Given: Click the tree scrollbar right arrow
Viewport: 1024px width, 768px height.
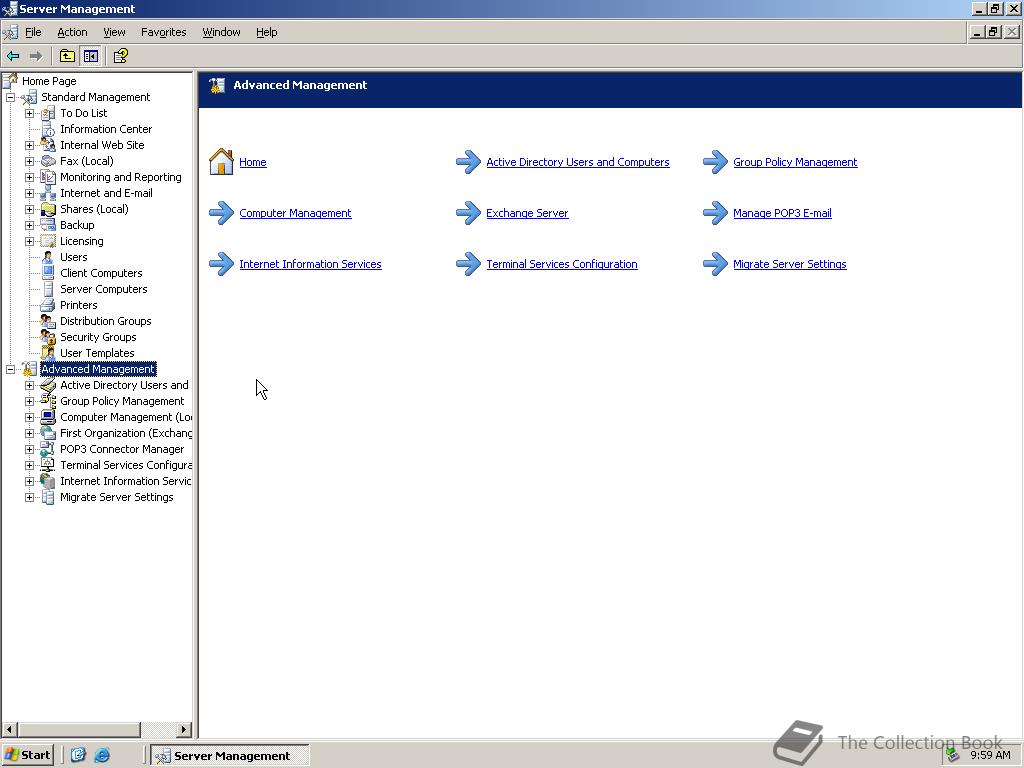Looking at the screenshot, I should 184,729.
